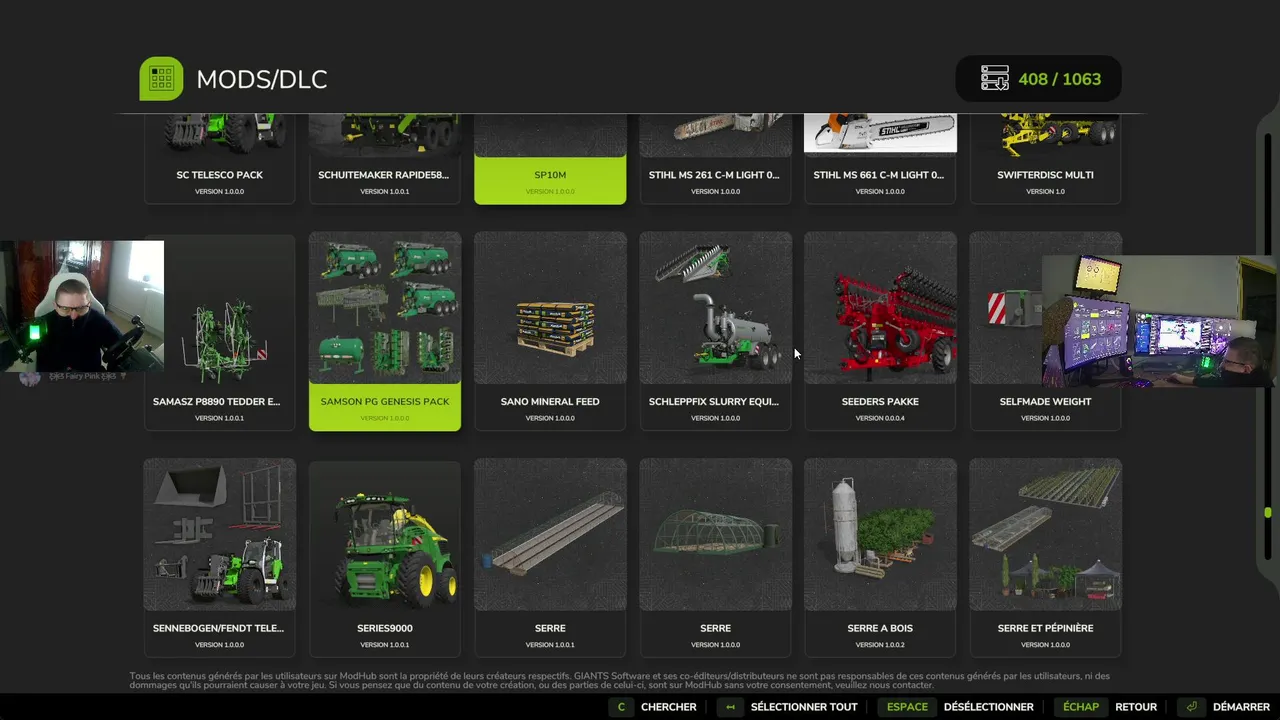Image resolution: width=1280 pixels, height=720 pixels.
Task: Toggle SwifterDisc Multi mod card
Action: pos(1045,158)
